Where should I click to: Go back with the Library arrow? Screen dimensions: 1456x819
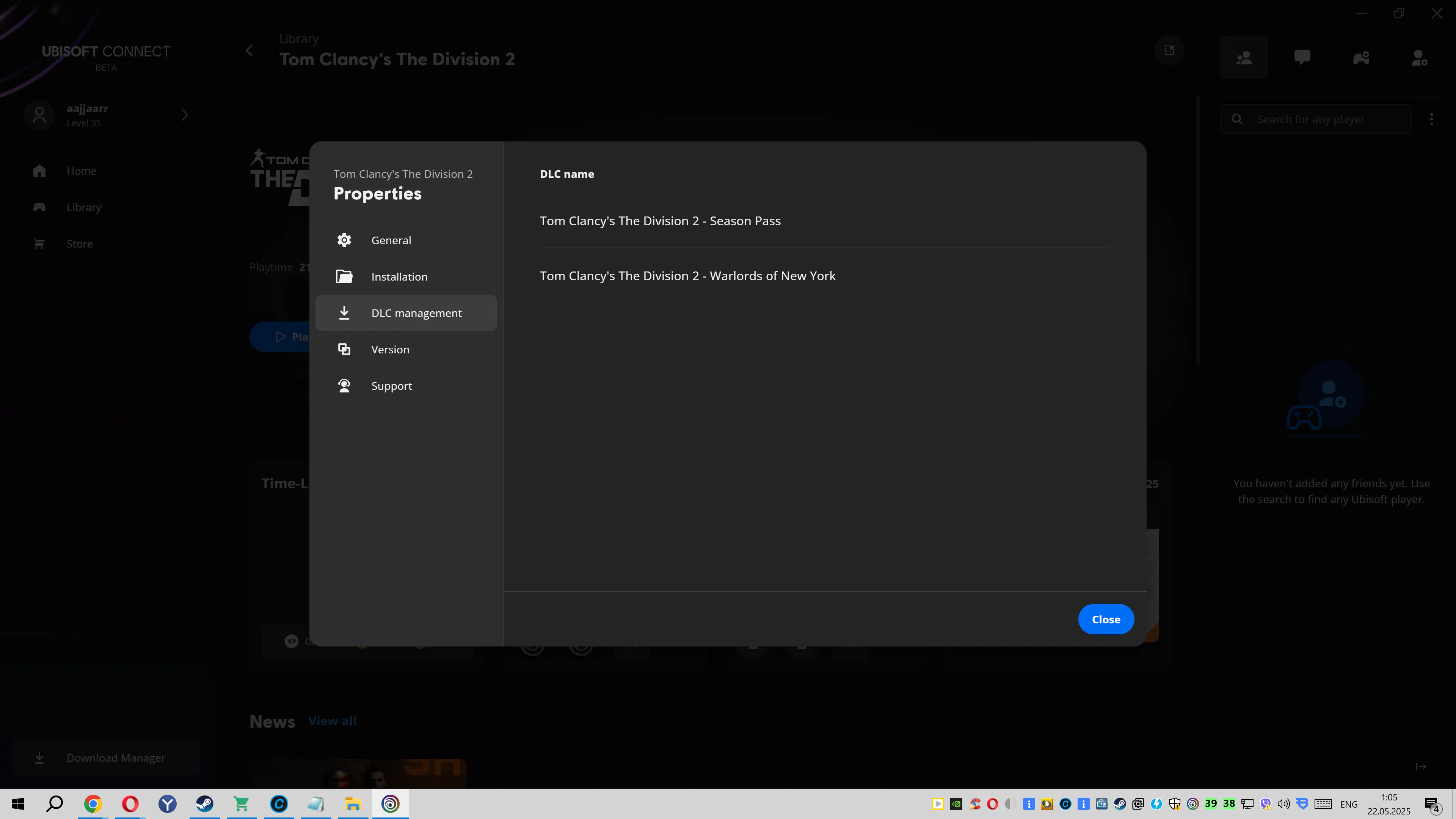pyautogui.click(x=249, y=51)
